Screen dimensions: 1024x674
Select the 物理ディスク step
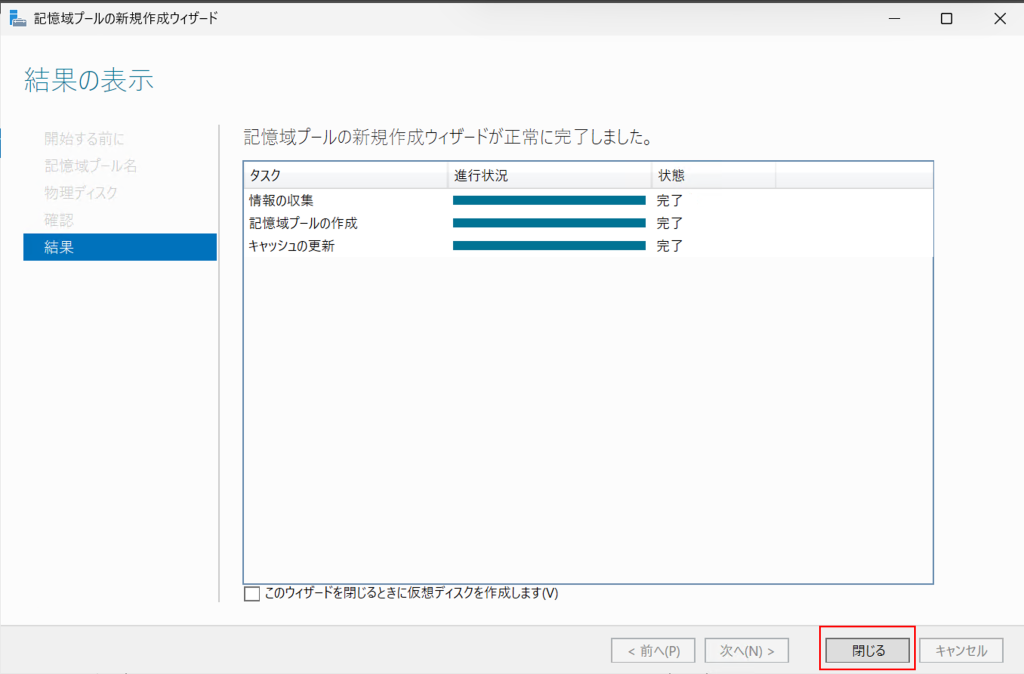(81, 193)
